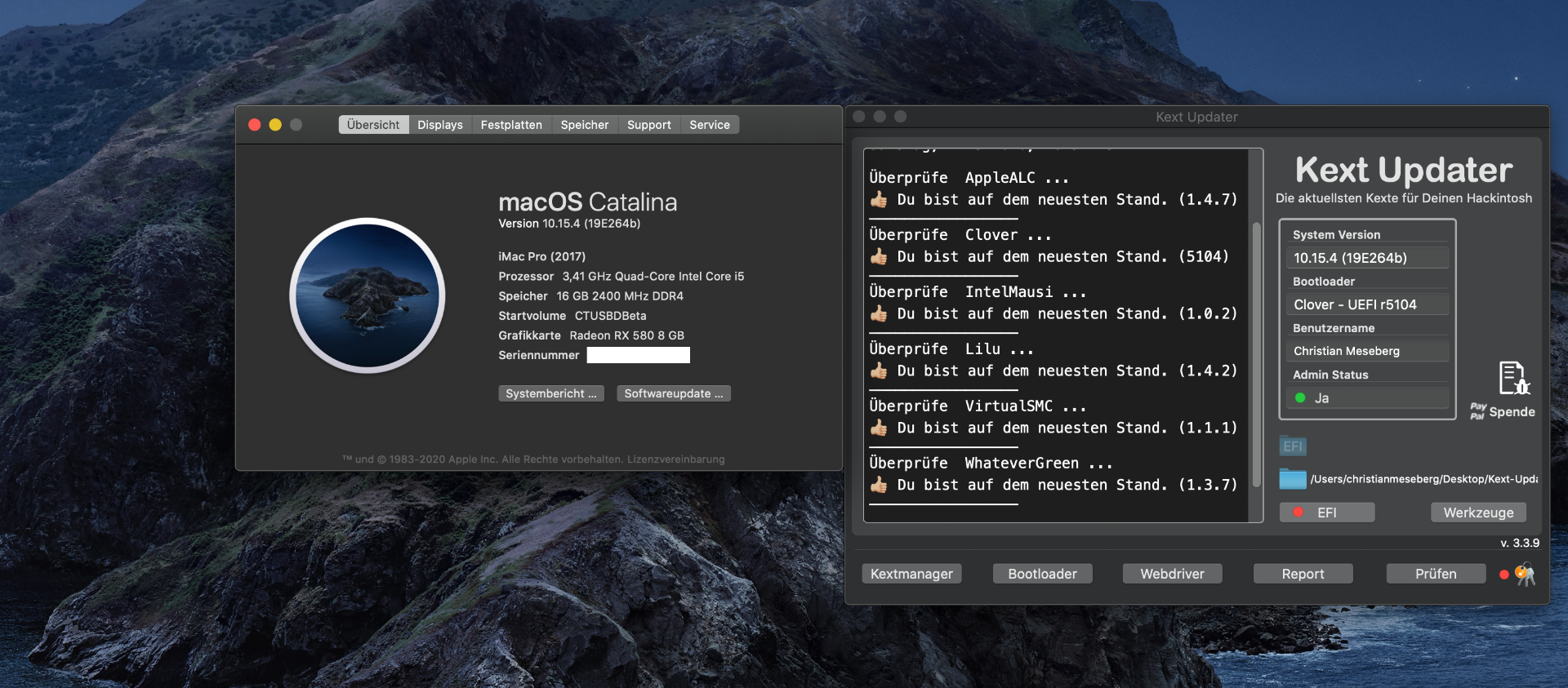Viewport: 1568px width, 688px height.
Task: Click the System Version field 10.15.4 (19E264b)
Action: [x=1367, y=258]
